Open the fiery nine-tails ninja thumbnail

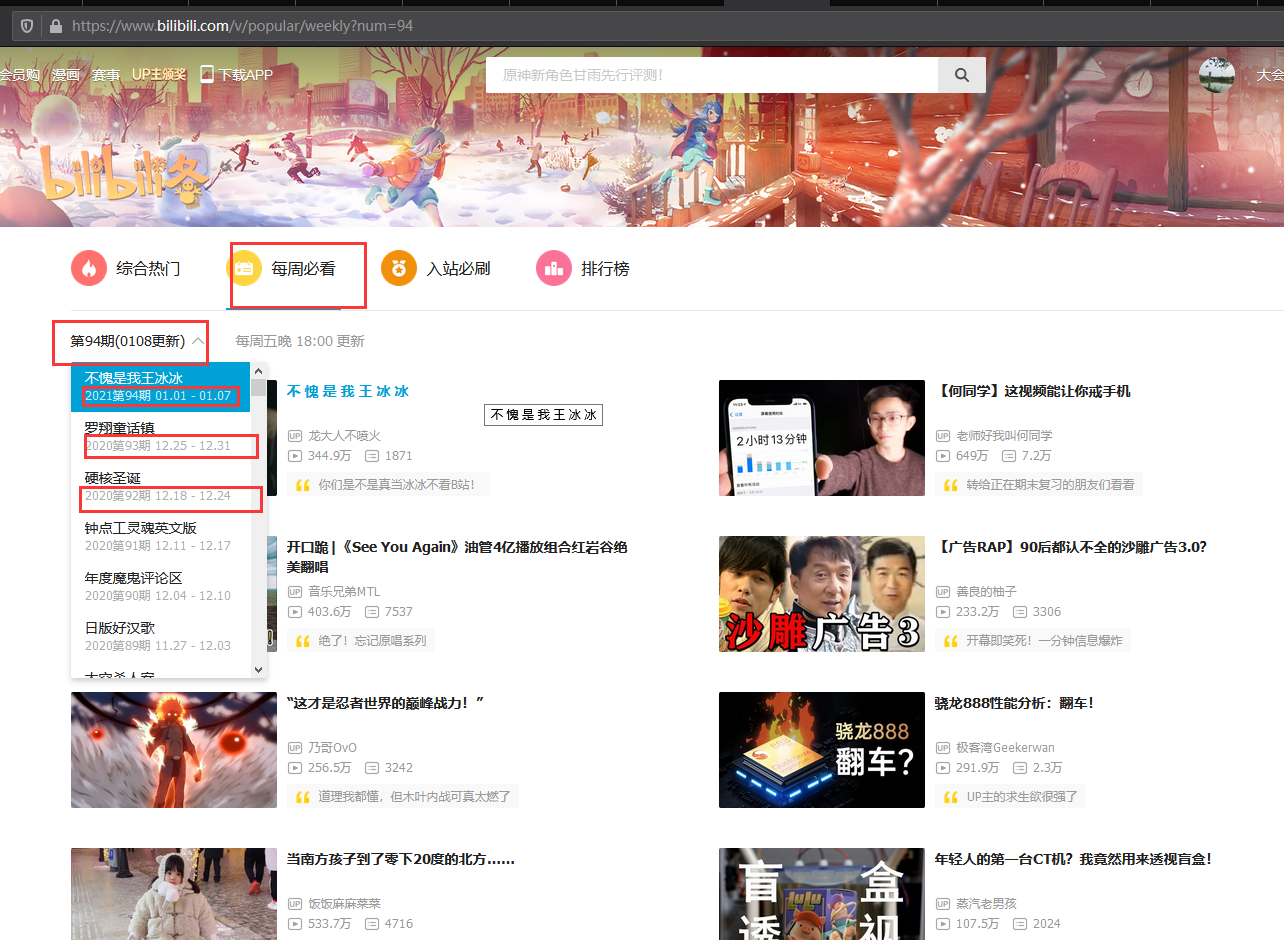tap(174, 750)
